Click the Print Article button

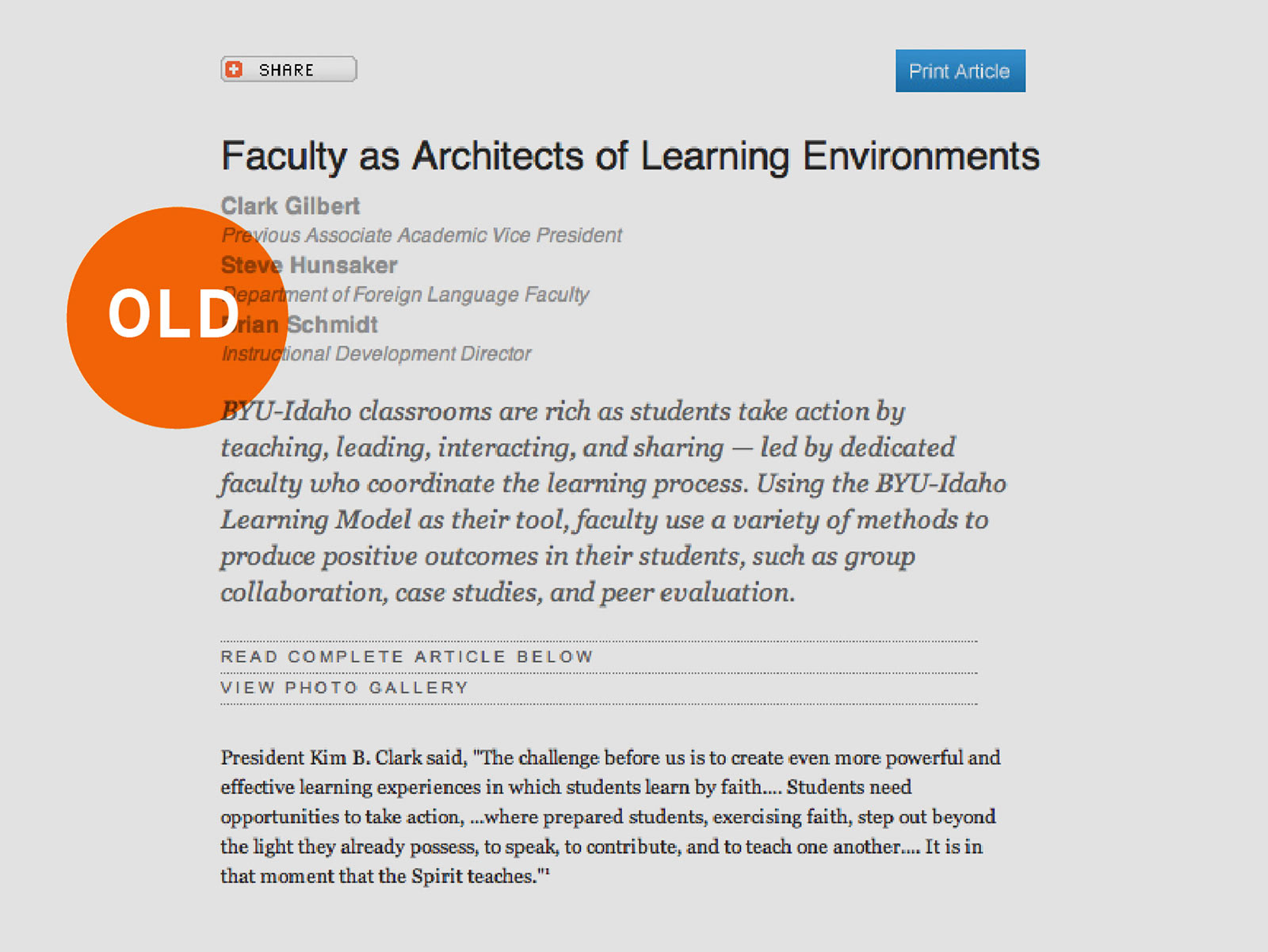(x=960, y=71)
